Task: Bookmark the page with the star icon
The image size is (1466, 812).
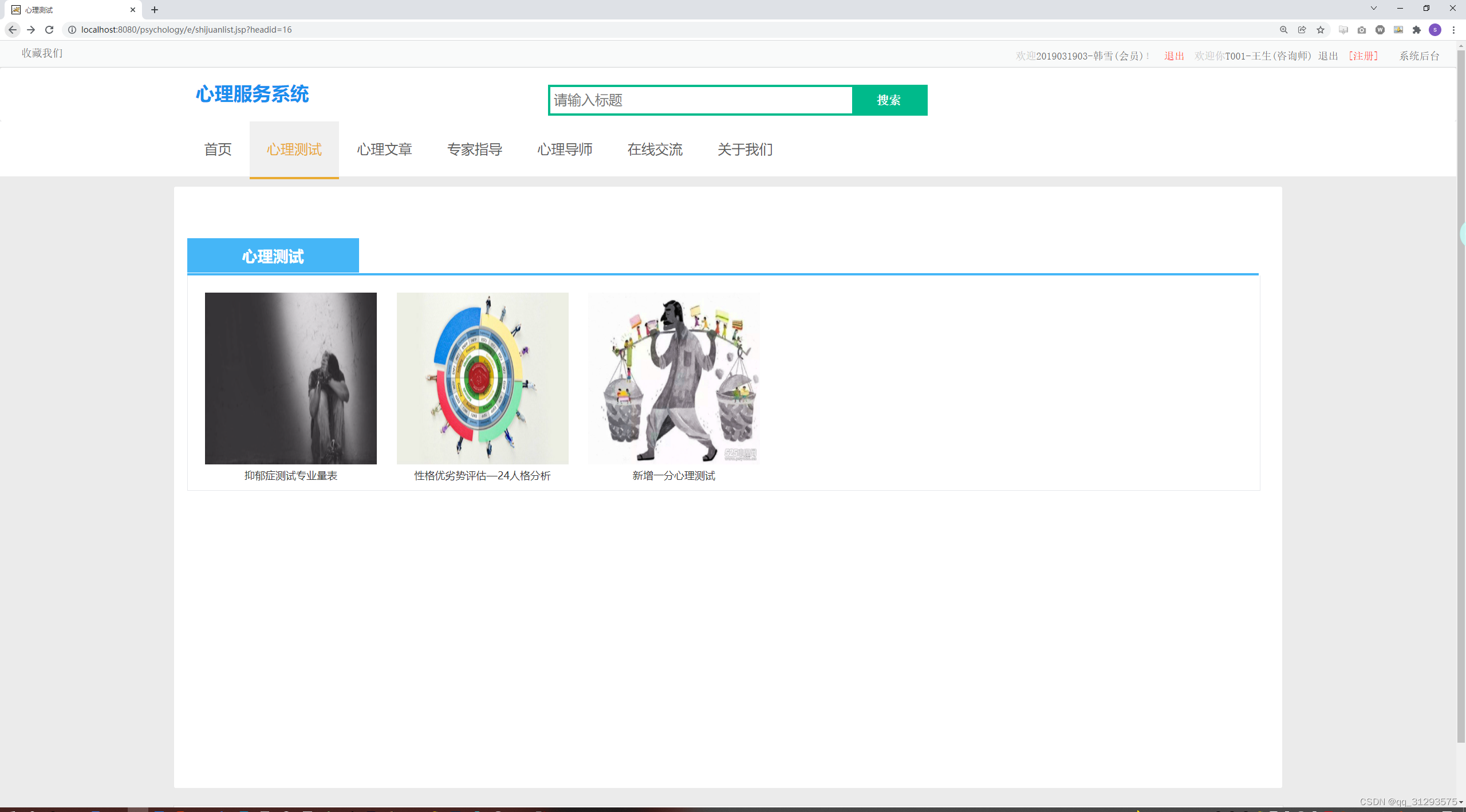Action: click(1321, 30)
